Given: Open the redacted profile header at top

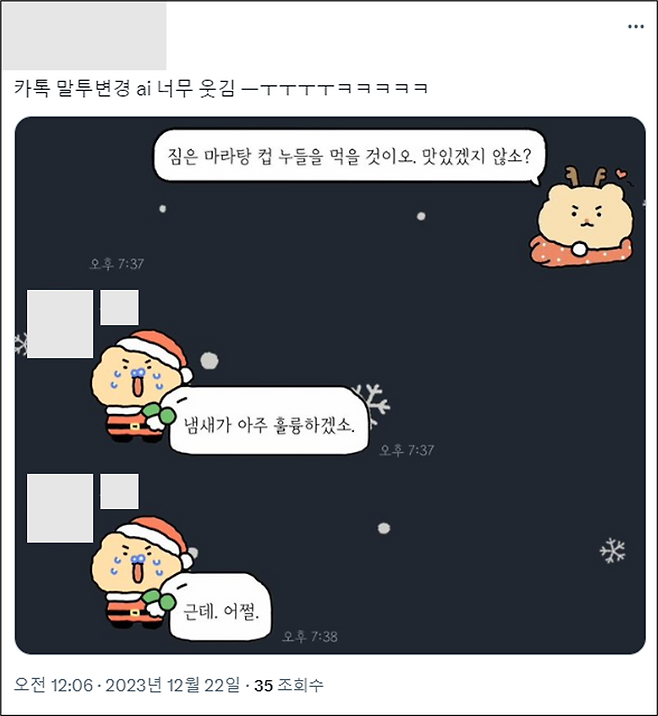Looking at the screenshot, I should pyautogui.click(x=85, y=37).
